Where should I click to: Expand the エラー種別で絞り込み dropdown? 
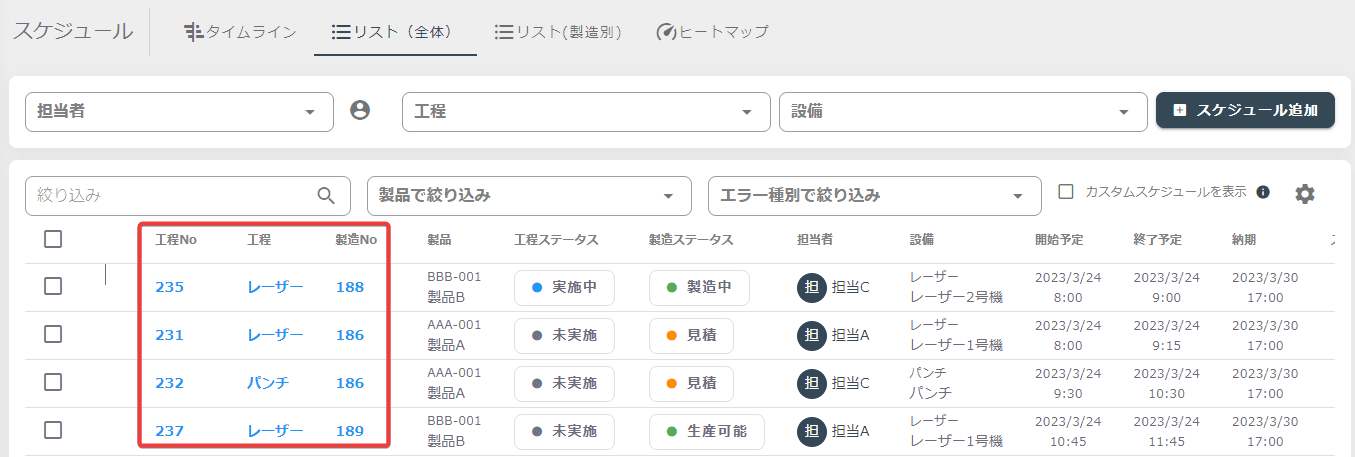(x=874, y=196)
